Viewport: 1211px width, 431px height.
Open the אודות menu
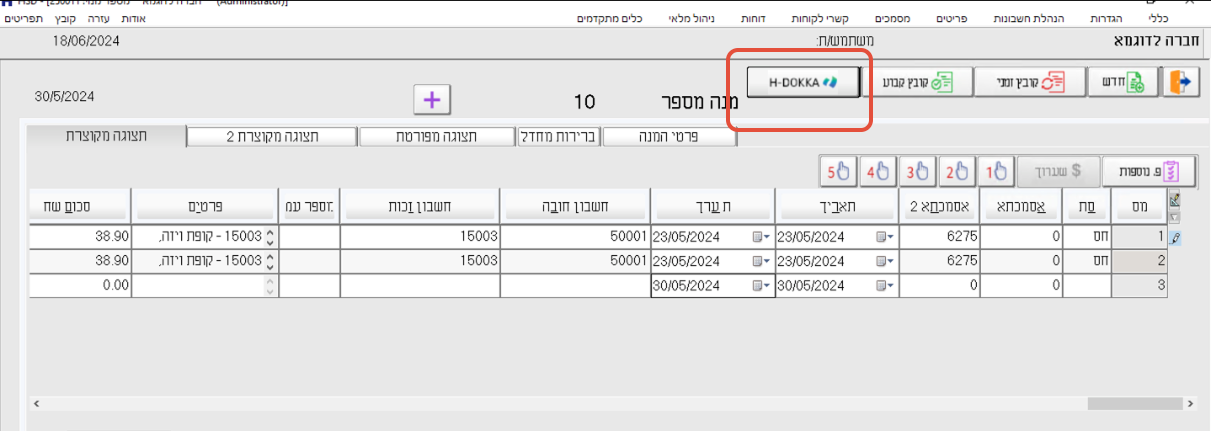click(x=133, y=19)
